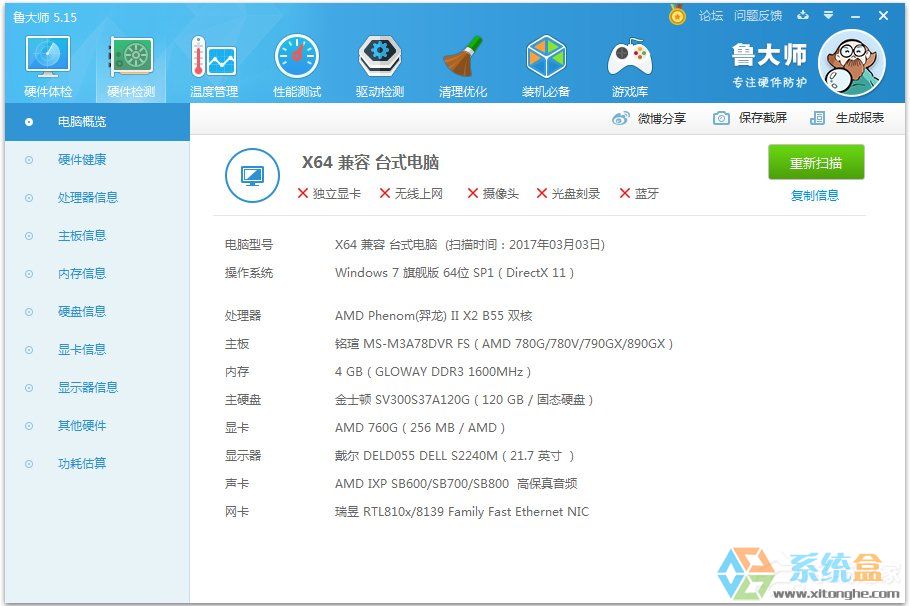Click the round desktop computer monitor icon
The image size is (910, 606).
click(252, 175)
